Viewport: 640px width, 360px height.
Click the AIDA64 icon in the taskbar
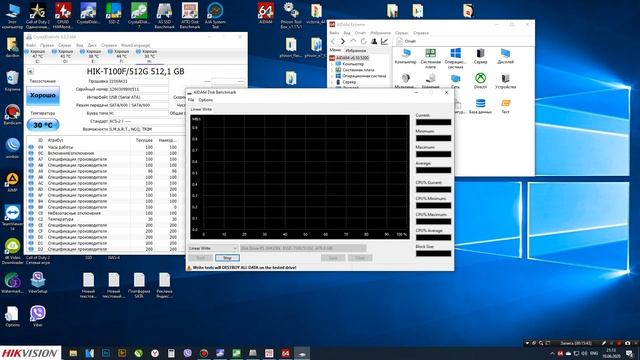point(285,353)
